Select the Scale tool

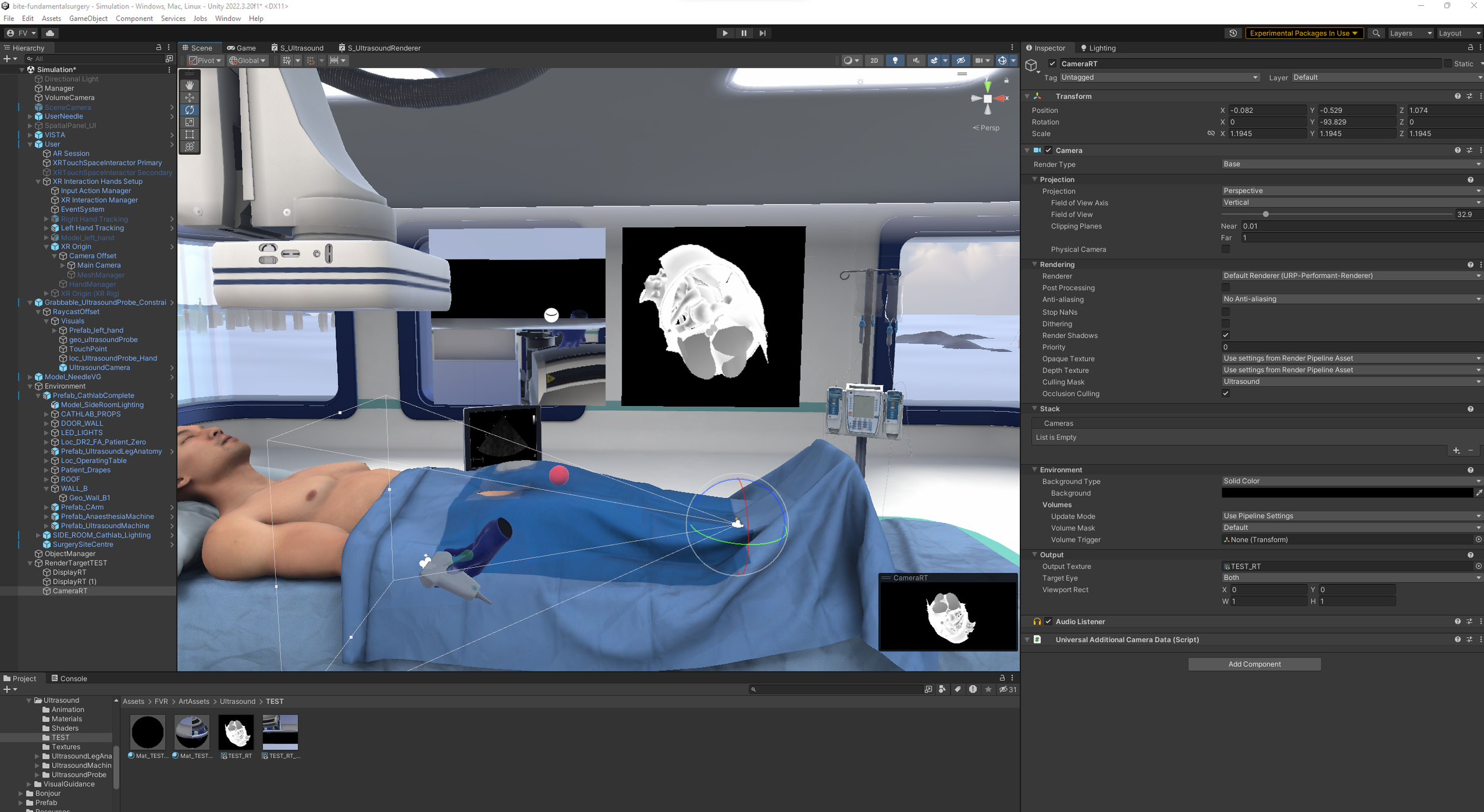(x=189, y=122)
